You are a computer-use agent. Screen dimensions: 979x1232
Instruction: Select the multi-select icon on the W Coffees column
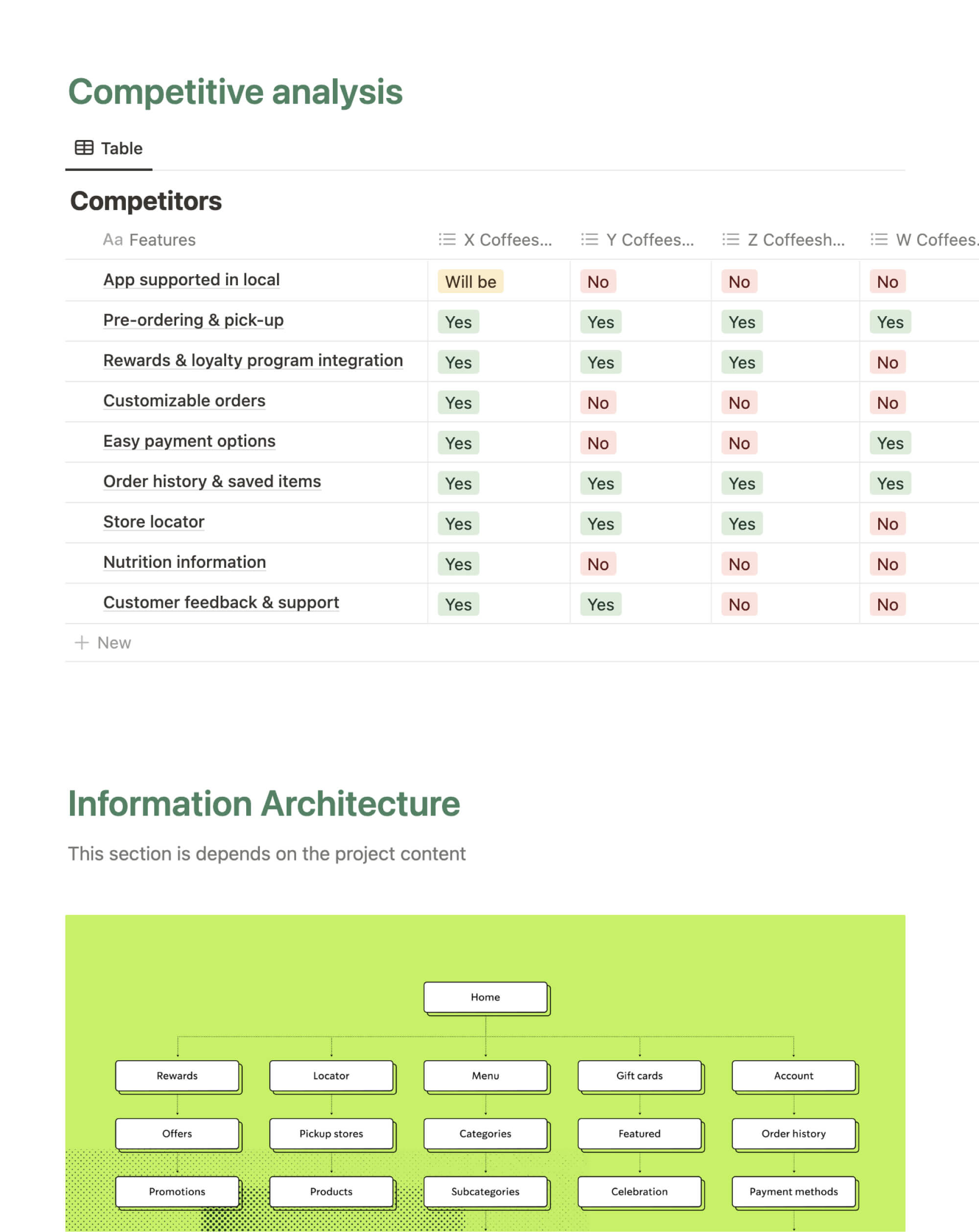pyautogui.click(x=879, y=239)
